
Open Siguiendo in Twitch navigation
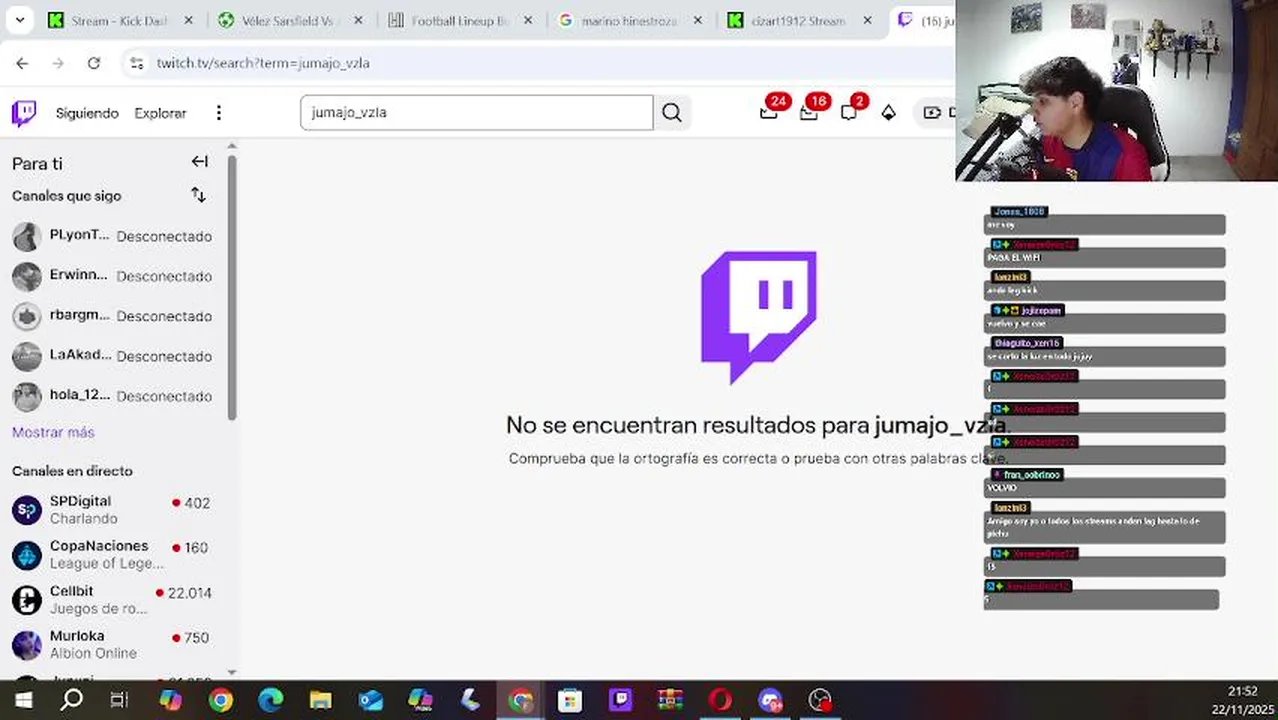click(x=87, y=113)
